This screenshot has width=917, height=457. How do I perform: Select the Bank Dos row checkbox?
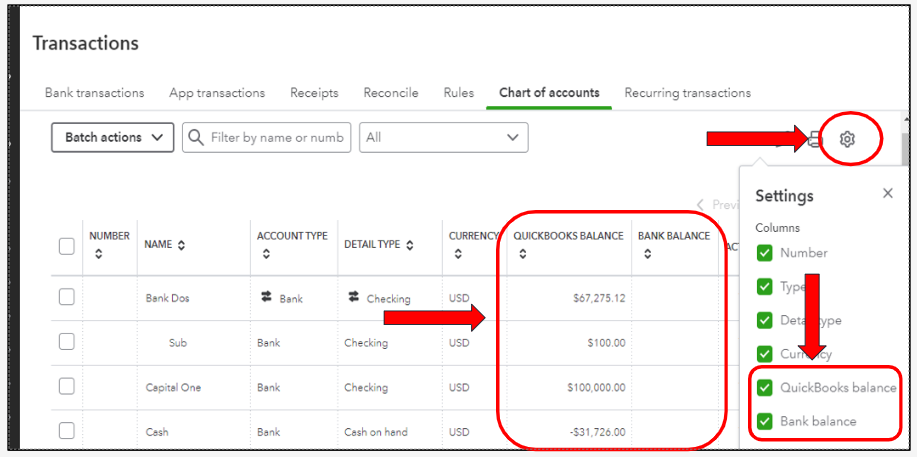click(x=66, y=297)
